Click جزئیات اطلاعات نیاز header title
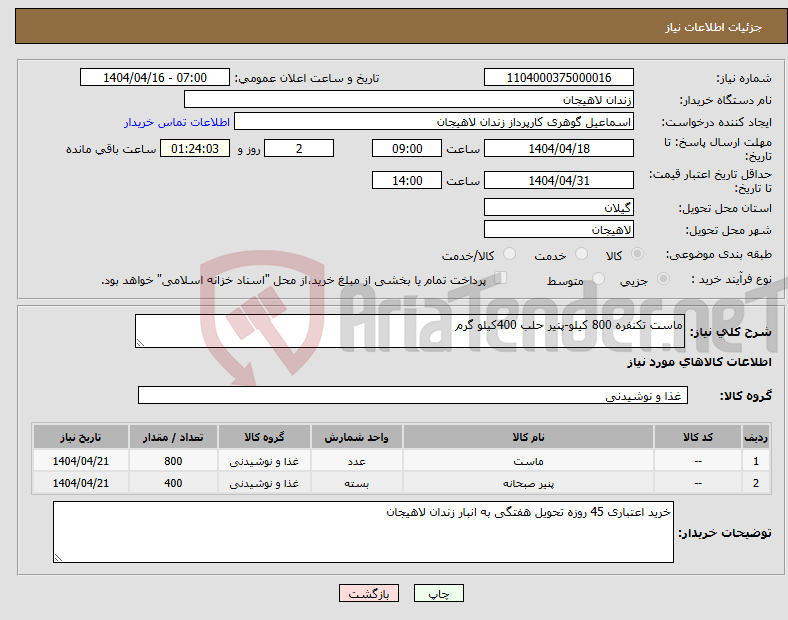This screenshot has height=620, width=788. click(713, 27)
